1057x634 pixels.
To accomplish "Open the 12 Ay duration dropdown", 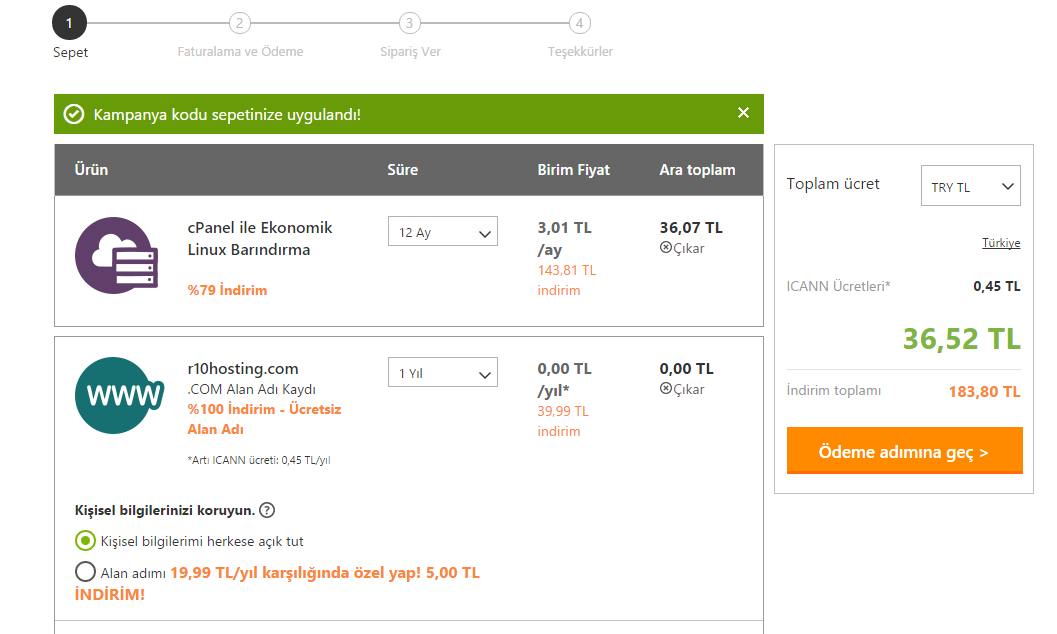I will (x=443, y=231).
